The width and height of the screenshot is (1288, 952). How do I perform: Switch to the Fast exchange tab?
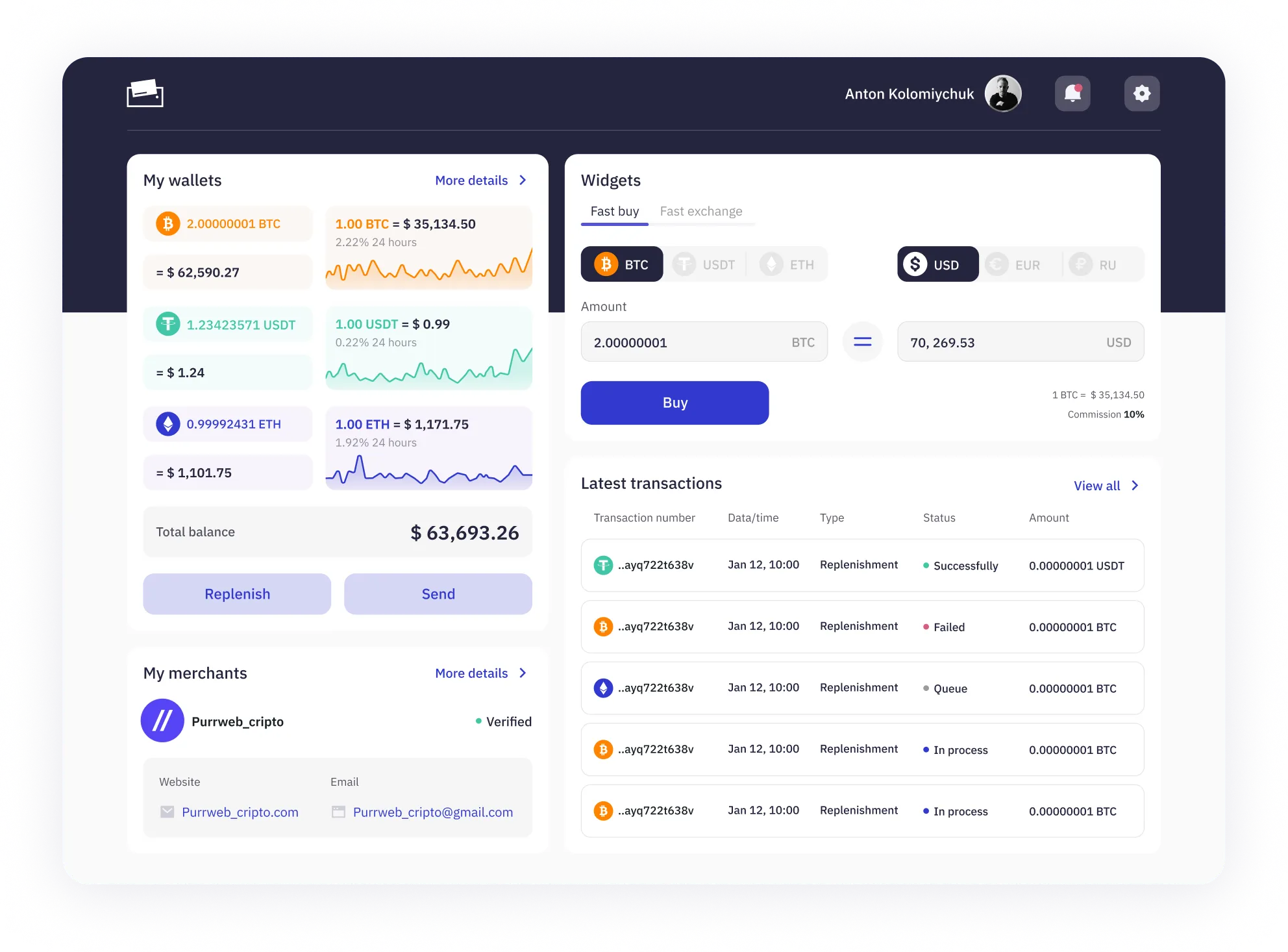(x=701, y=212)
